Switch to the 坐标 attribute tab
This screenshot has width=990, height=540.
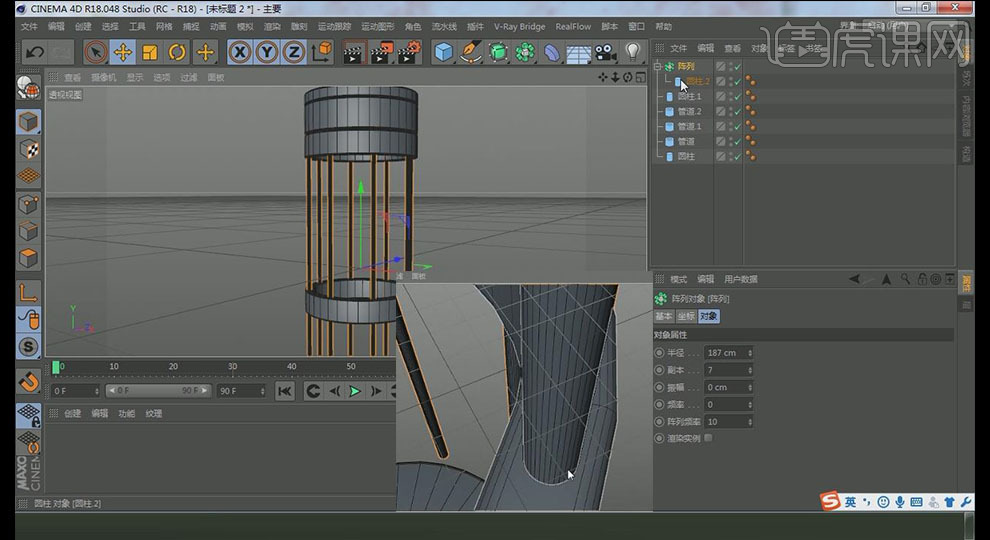click(686, 316)
